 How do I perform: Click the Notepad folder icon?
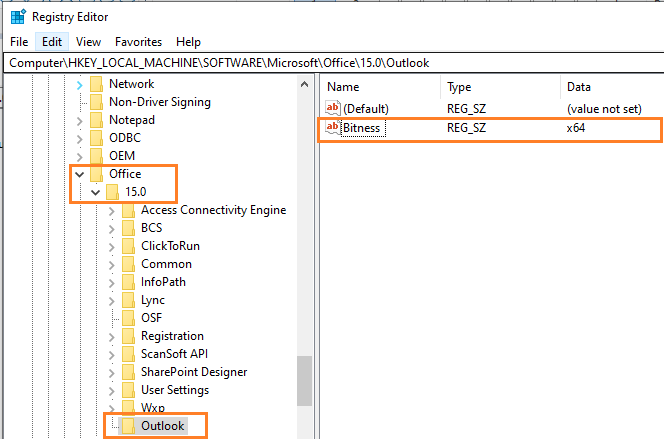96,120
